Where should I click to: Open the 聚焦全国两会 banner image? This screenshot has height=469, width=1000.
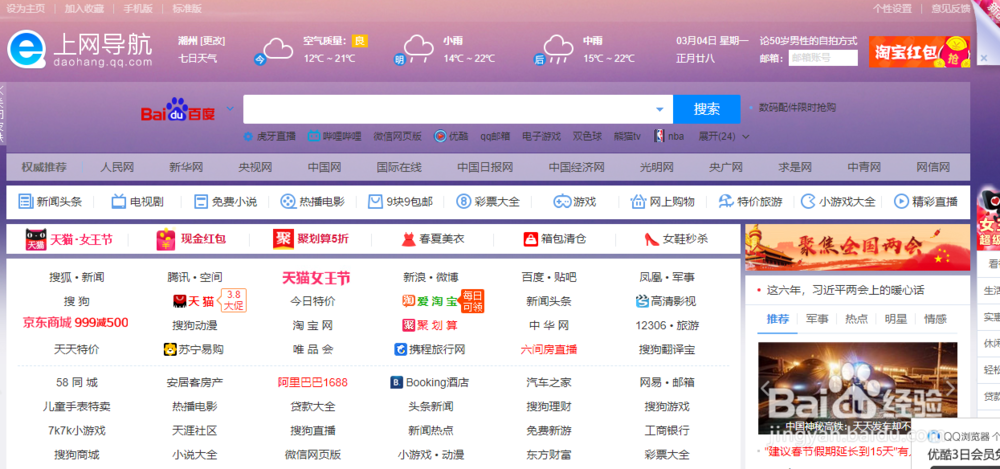858,248
